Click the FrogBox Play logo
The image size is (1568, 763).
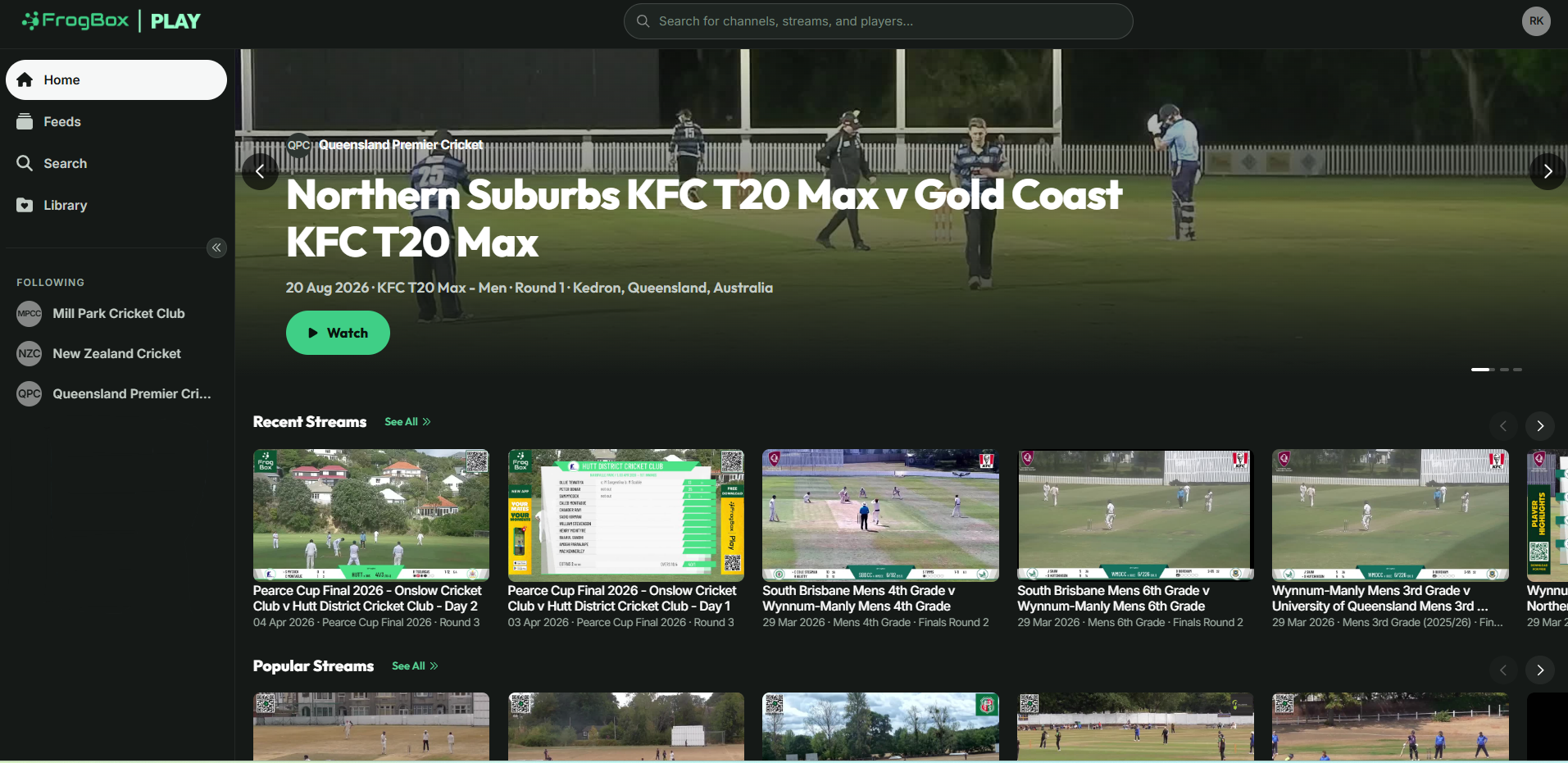coord(111,20)
